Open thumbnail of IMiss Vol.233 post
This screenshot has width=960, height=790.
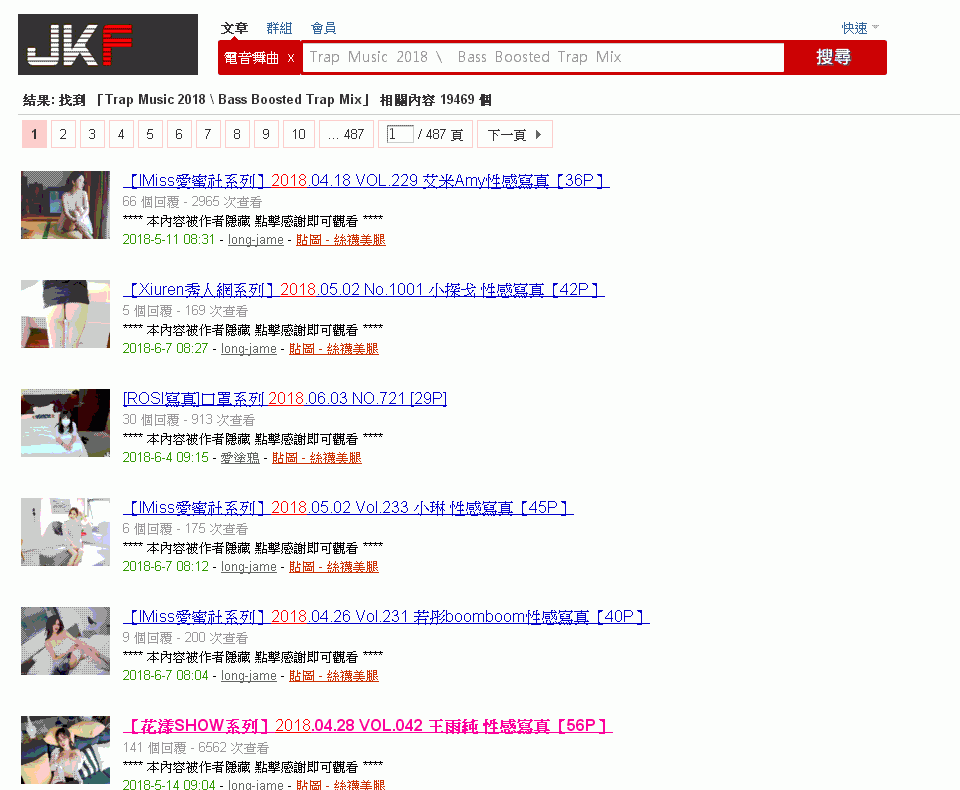click(x=66, y=532)
